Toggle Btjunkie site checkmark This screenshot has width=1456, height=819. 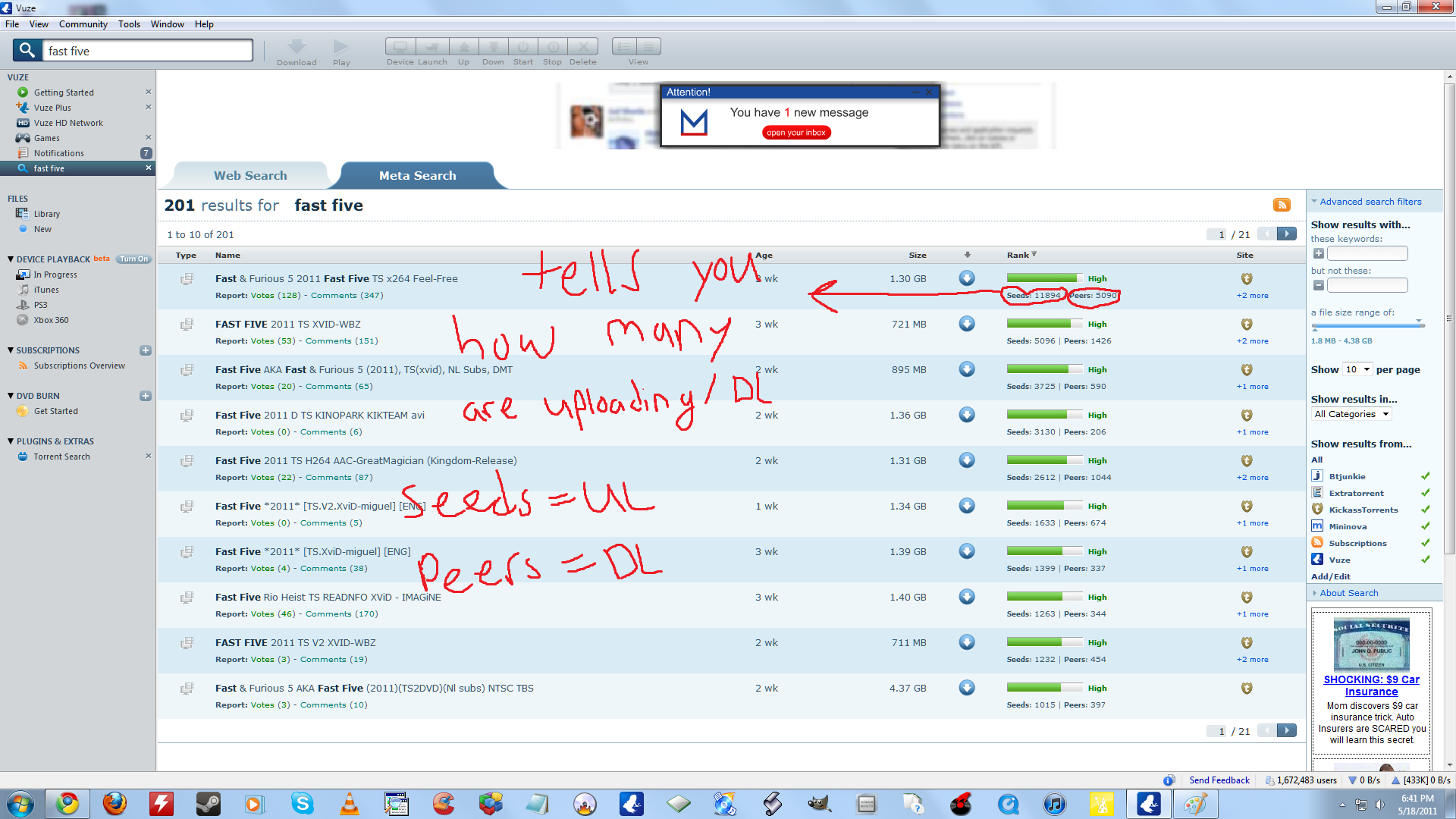click(1425, 476)
